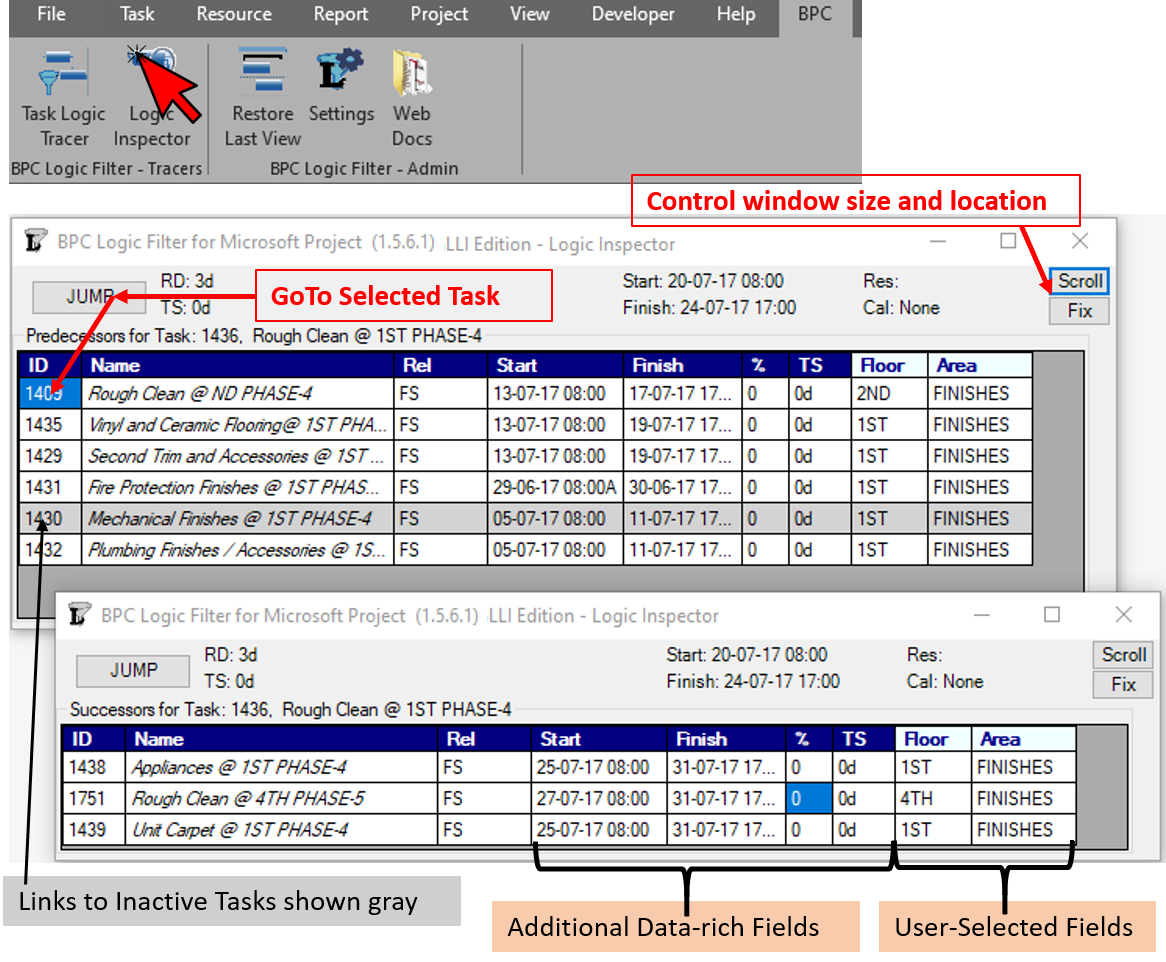The height and width of the screenshot is (962, 1166).
Task: Click the Fix button in the Successors window
Action: coord(1124,685)
